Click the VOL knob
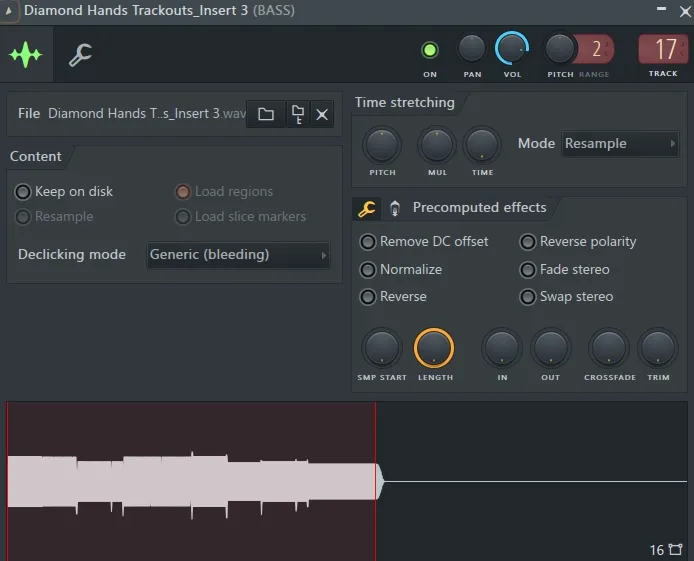Image resolution: width=694 pixels, height=561 pixels. point(512,48)
